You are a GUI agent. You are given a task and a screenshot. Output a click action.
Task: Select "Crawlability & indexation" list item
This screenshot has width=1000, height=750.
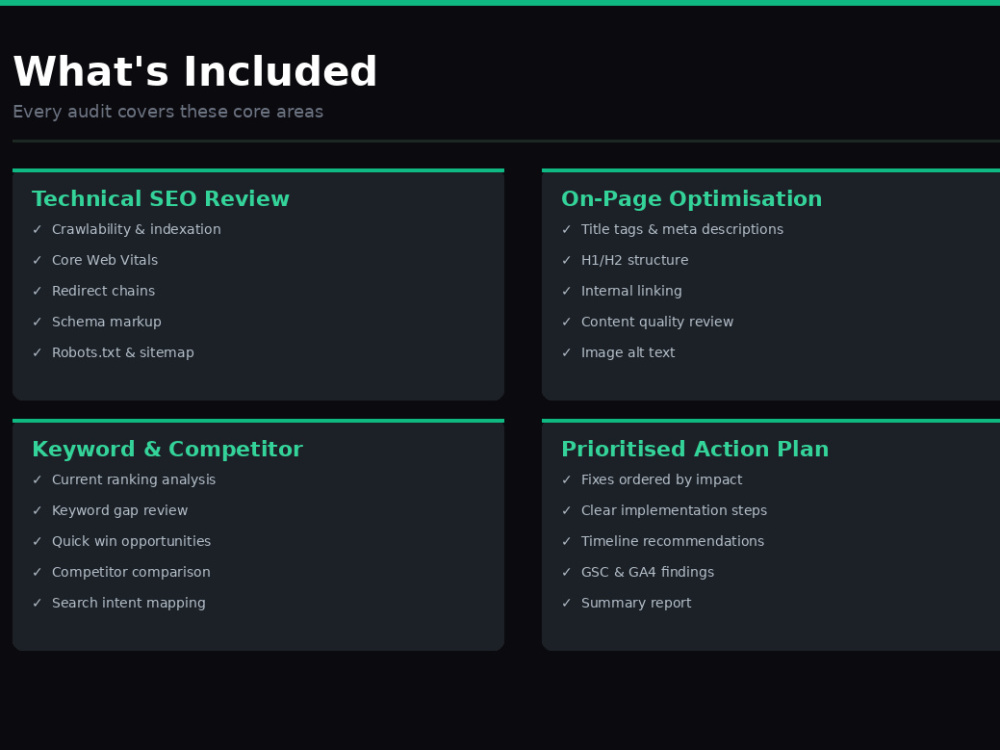pyautogui.click(x=136, y=230)
